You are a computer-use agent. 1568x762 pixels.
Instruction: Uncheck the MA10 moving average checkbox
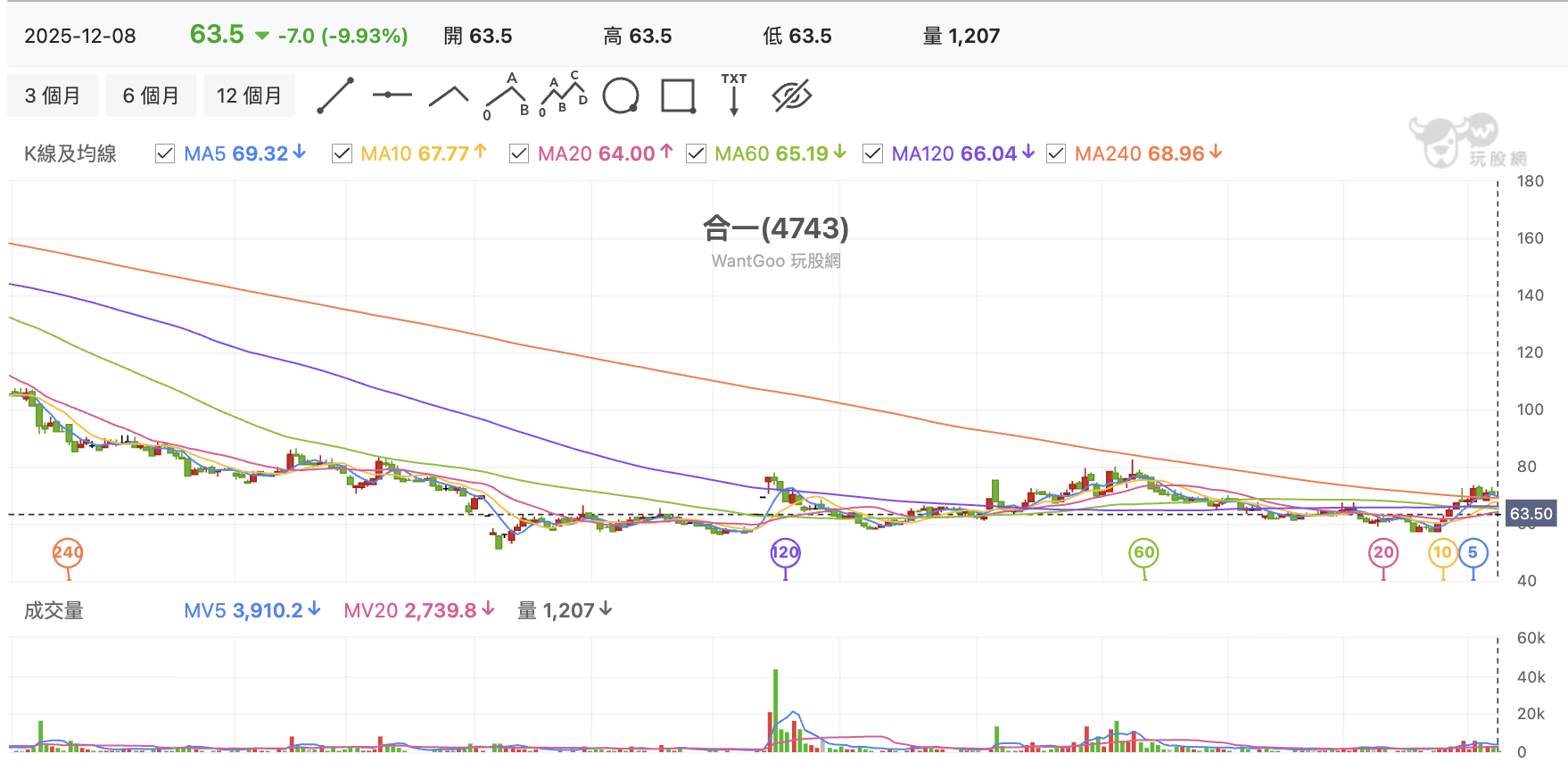pos(342,153)
